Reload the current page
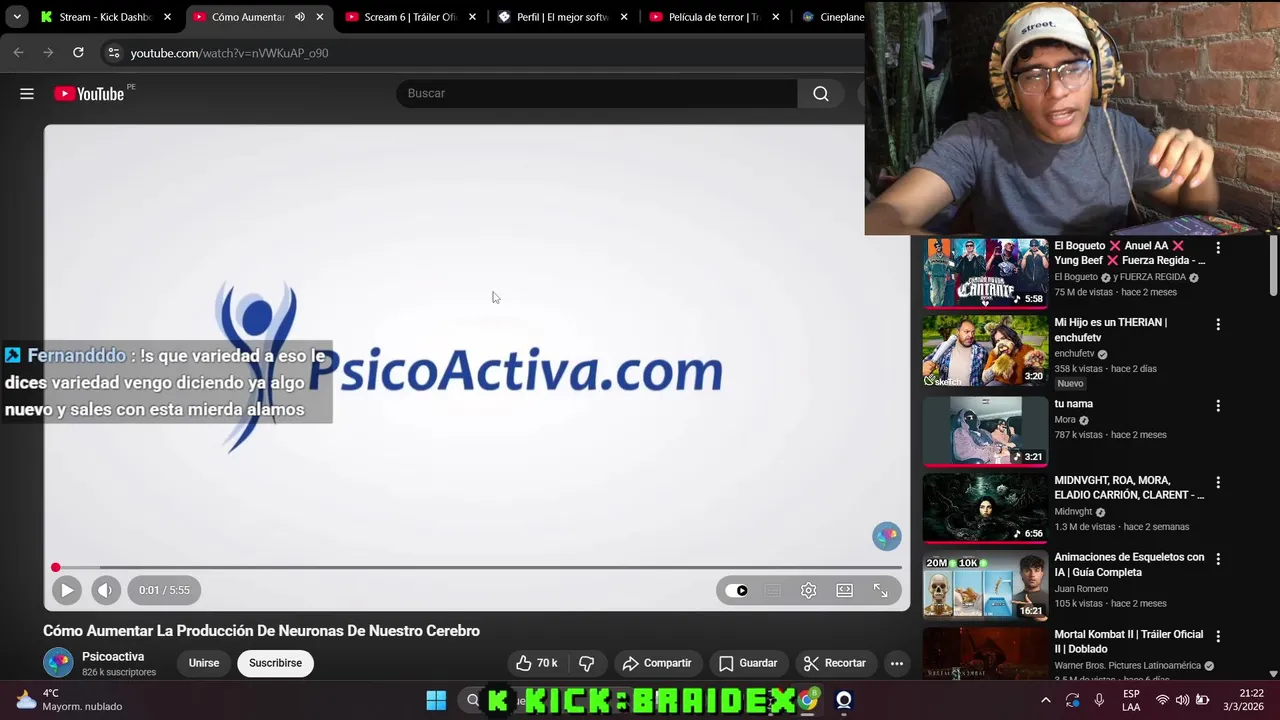Viewport: 1280px width, 720px height. [78, 52]
